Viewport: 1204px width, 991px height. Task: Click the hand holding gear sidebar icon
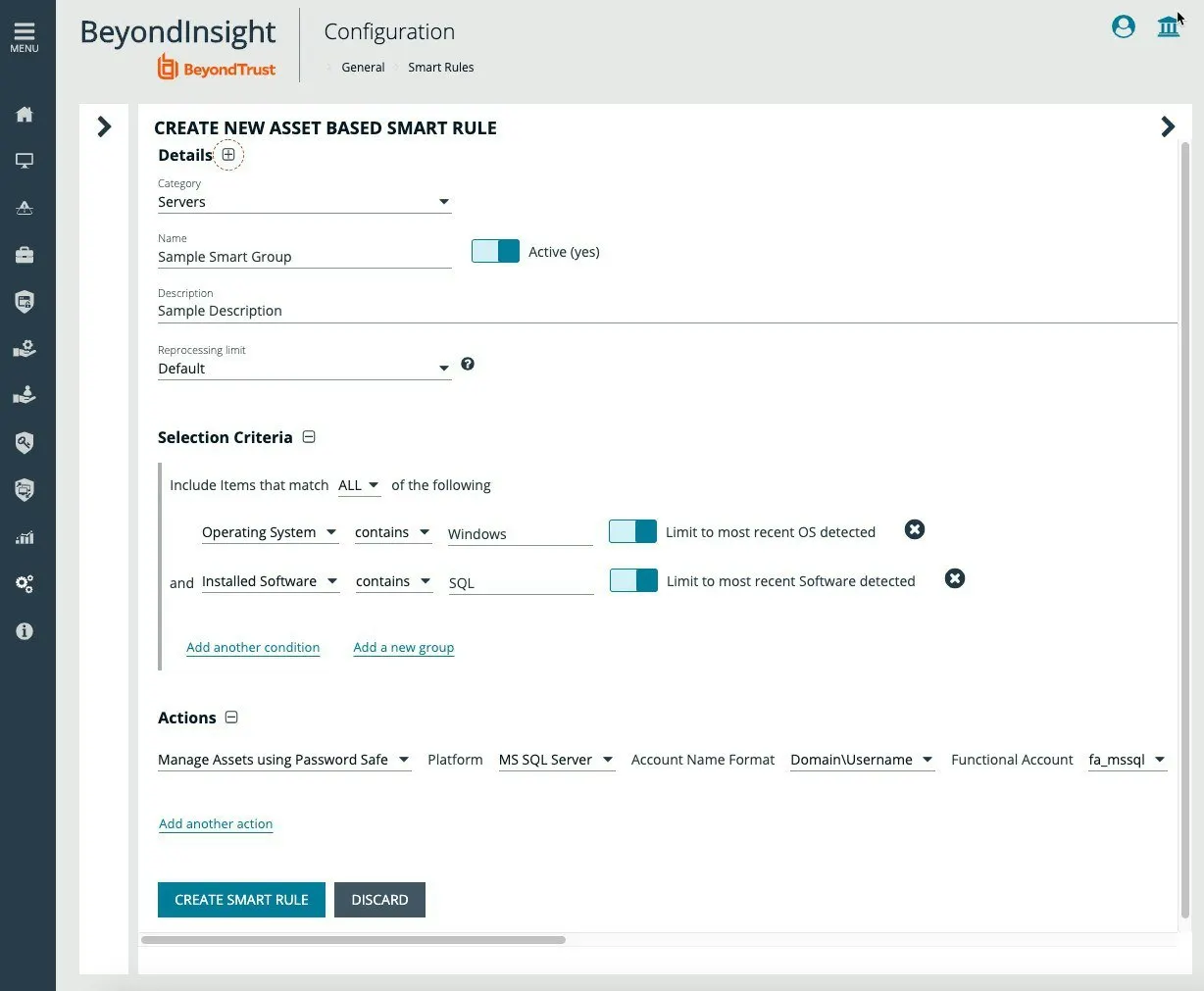[x=25, y=349]
